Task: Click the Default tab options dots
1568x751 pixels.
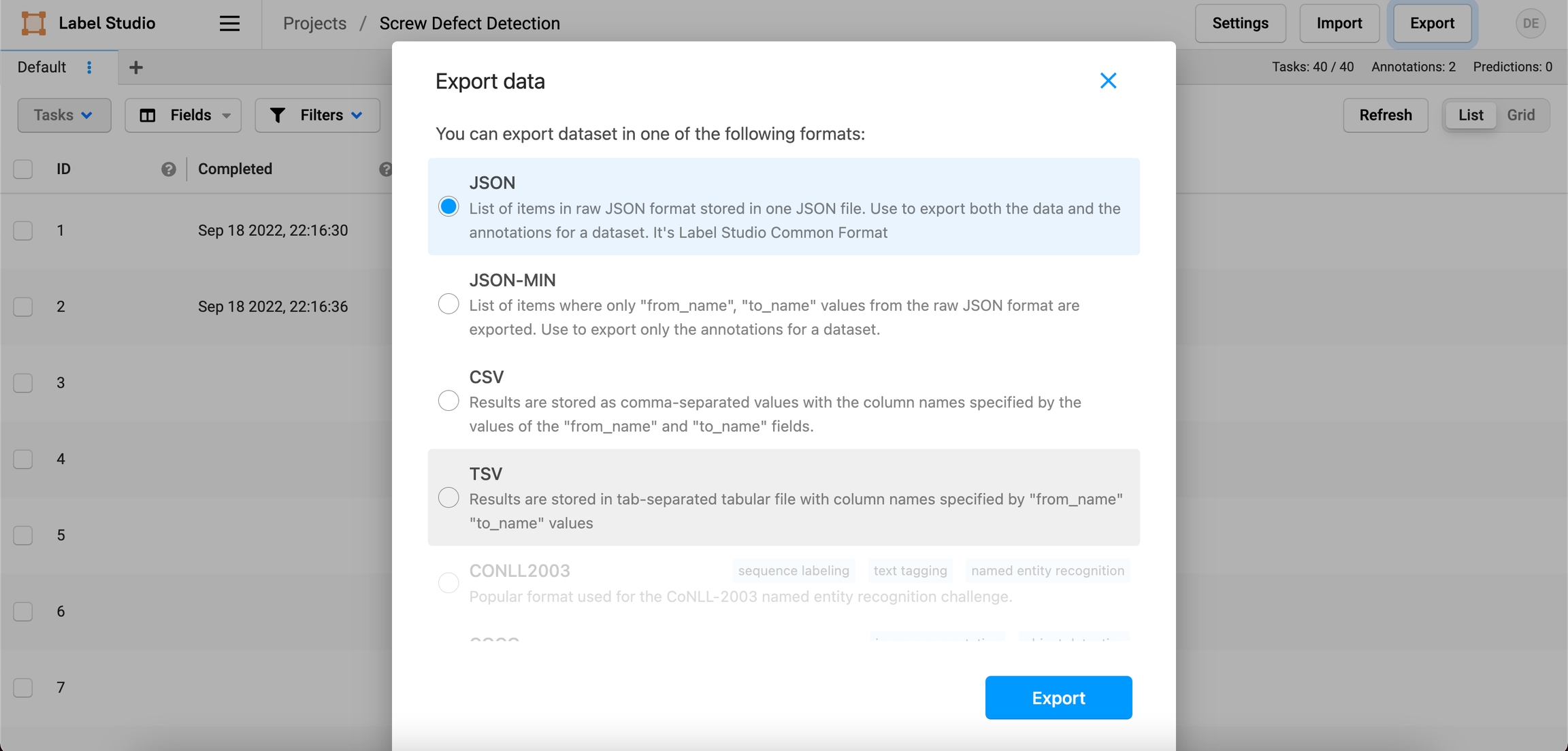Action: coord(89,67)
